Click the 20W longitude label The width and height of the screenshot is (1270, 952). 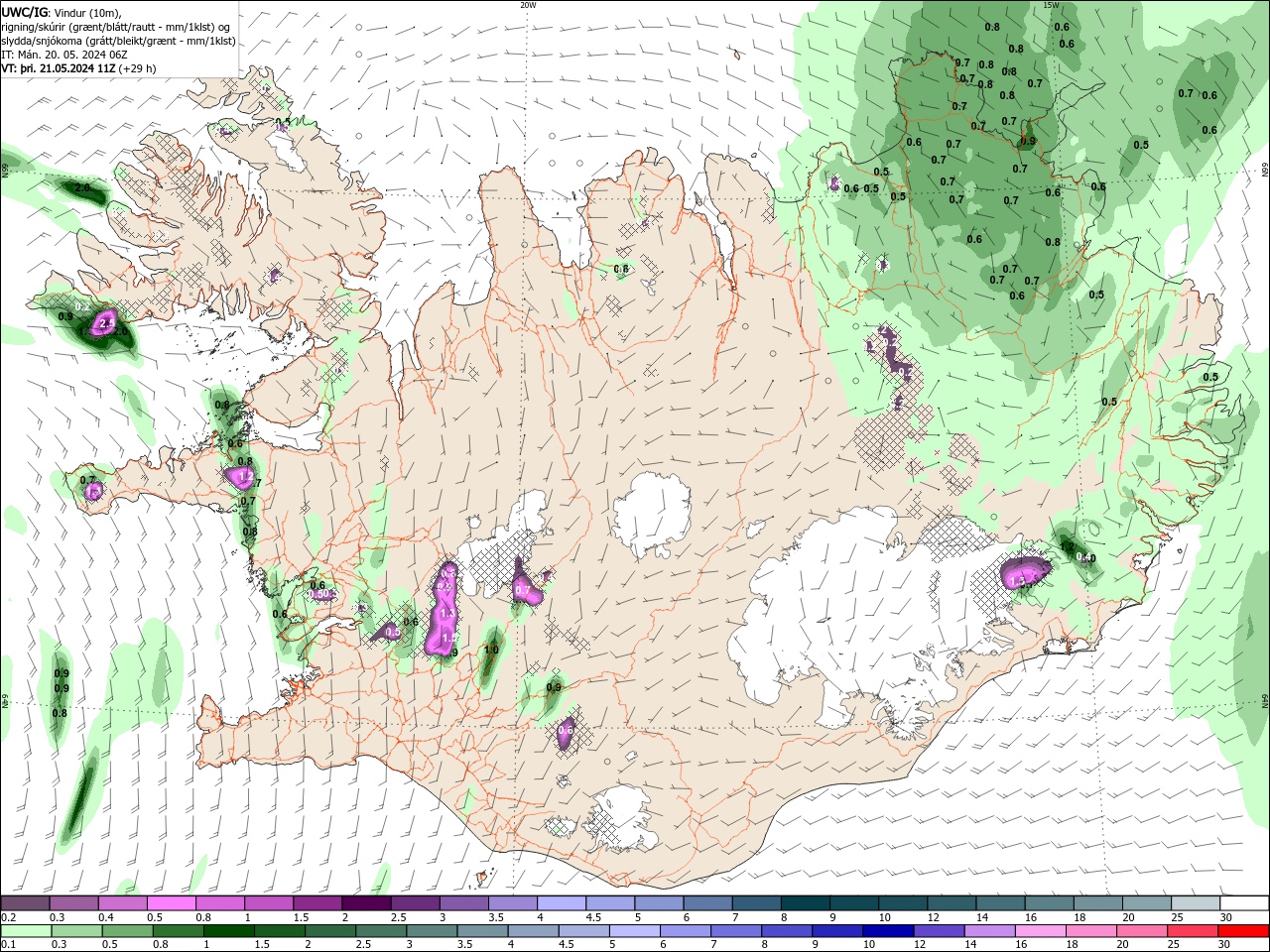[x=528, y=4]
